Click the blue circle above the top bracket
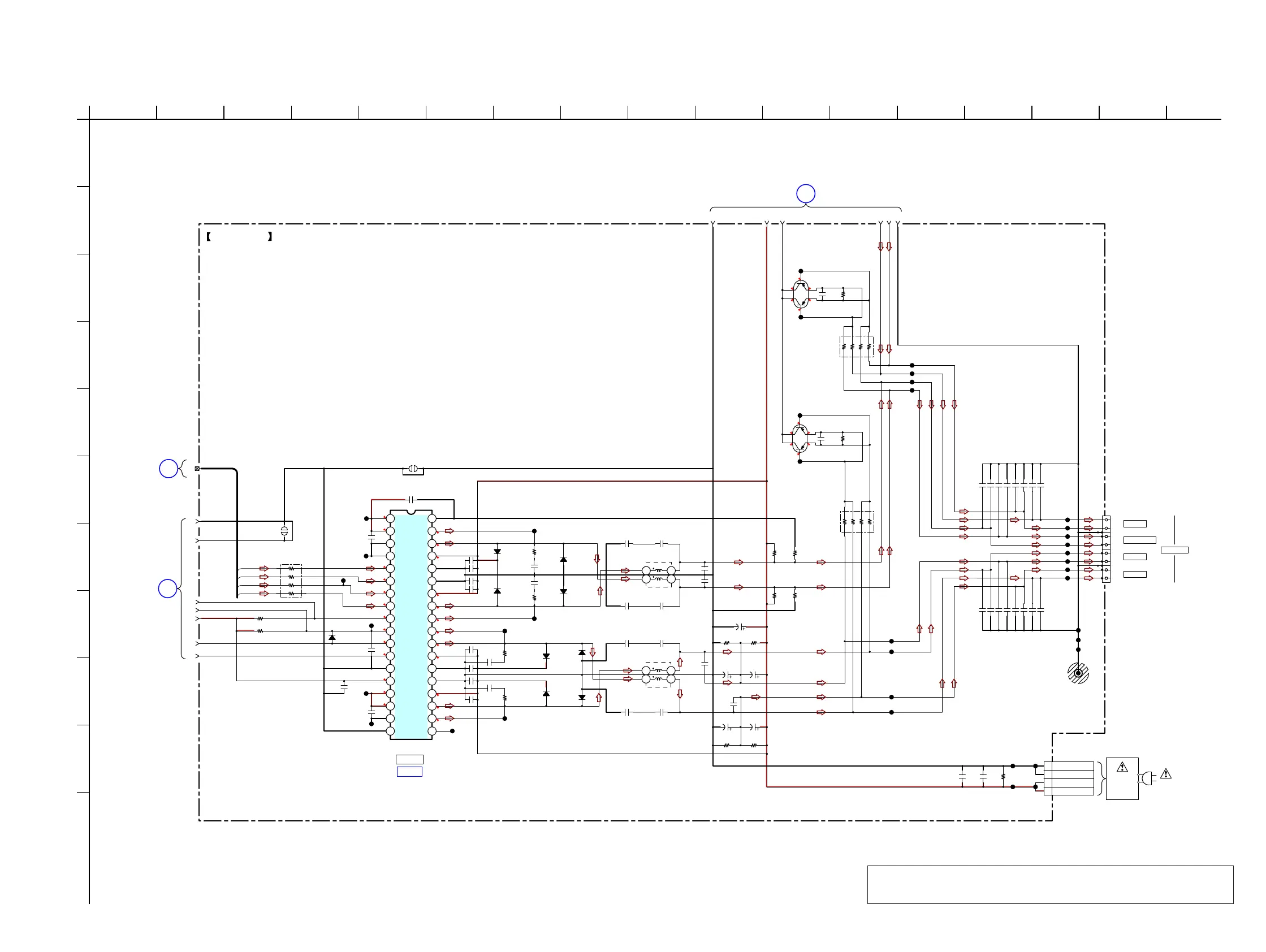The image size is (1266, 952). (x=805, y=194)
